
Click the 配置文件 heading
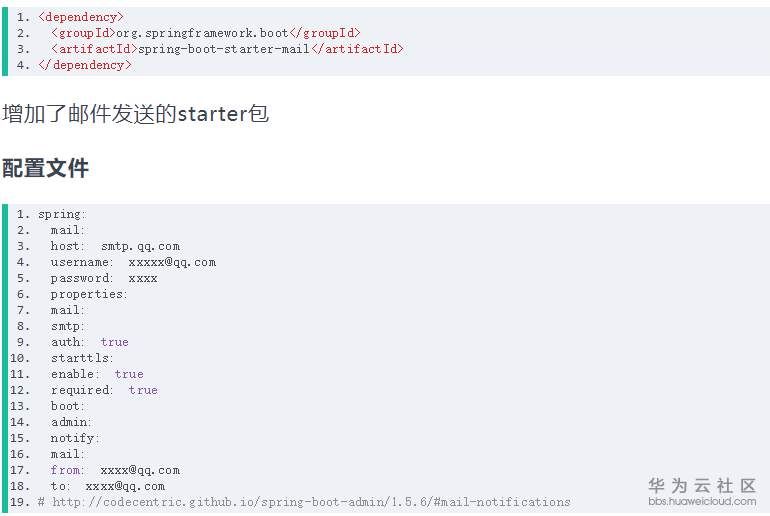click(x=45, y=168)
